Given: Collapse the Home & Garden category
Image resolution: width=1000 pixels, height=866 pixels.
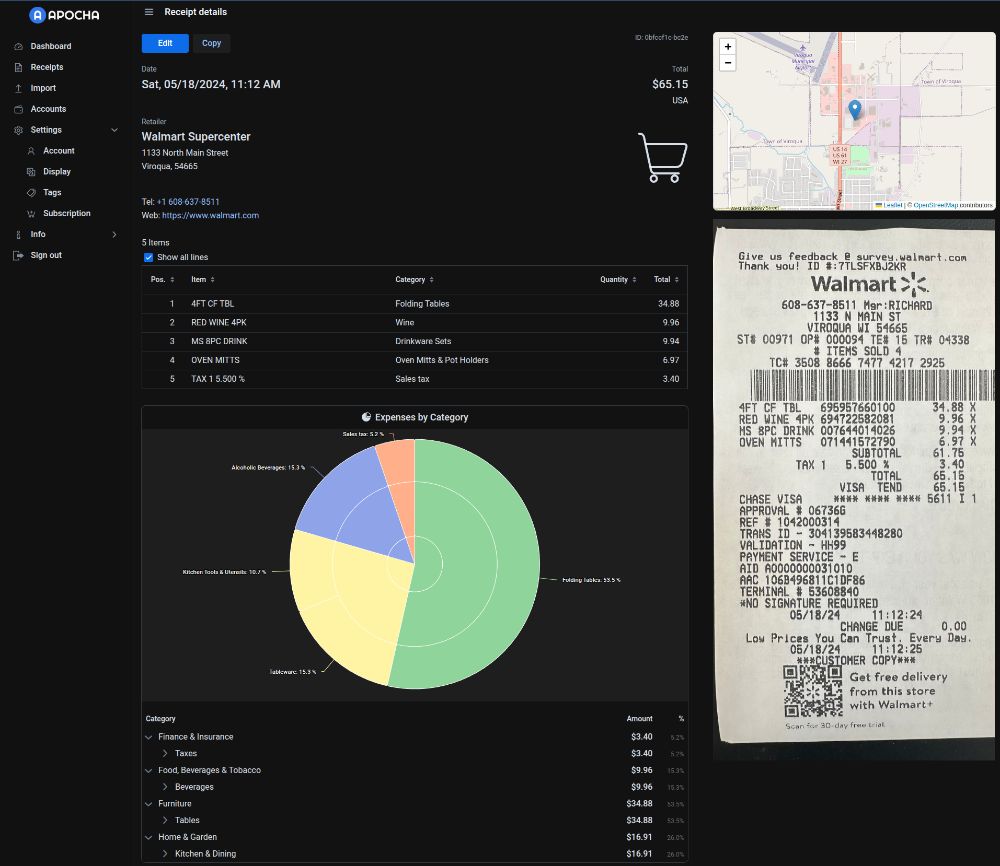Looking at the screenshot, I should (149, 837).
